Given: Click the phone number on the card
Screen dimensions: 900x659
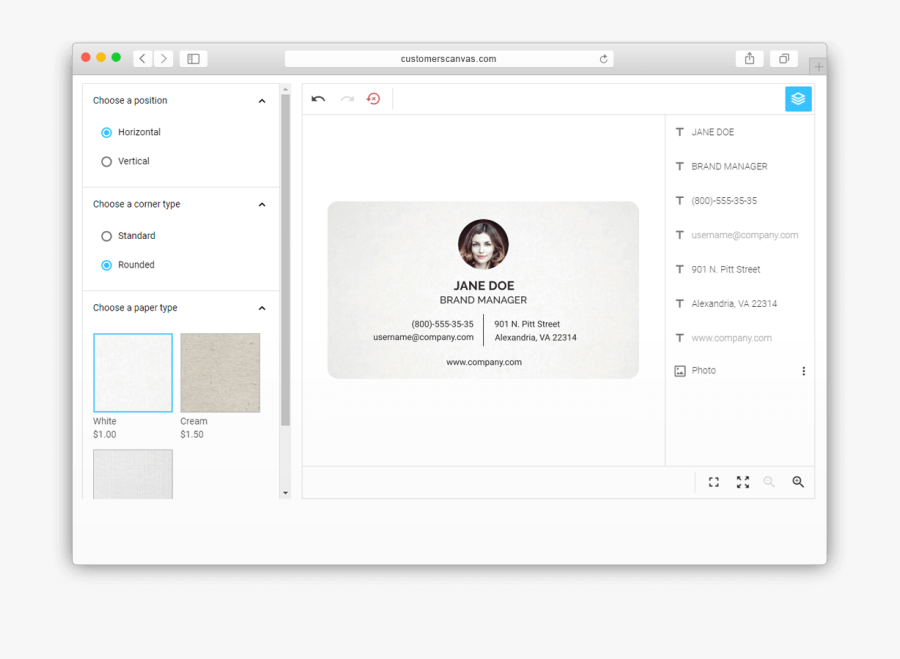Looking at the screenshot, I should click(x=443, y=324).
